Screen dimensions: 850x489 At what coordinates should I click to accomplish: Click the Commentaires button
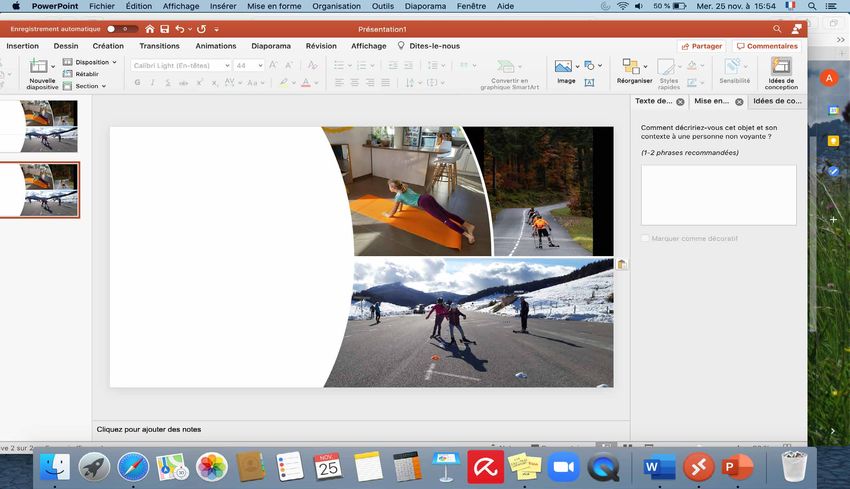767,46
